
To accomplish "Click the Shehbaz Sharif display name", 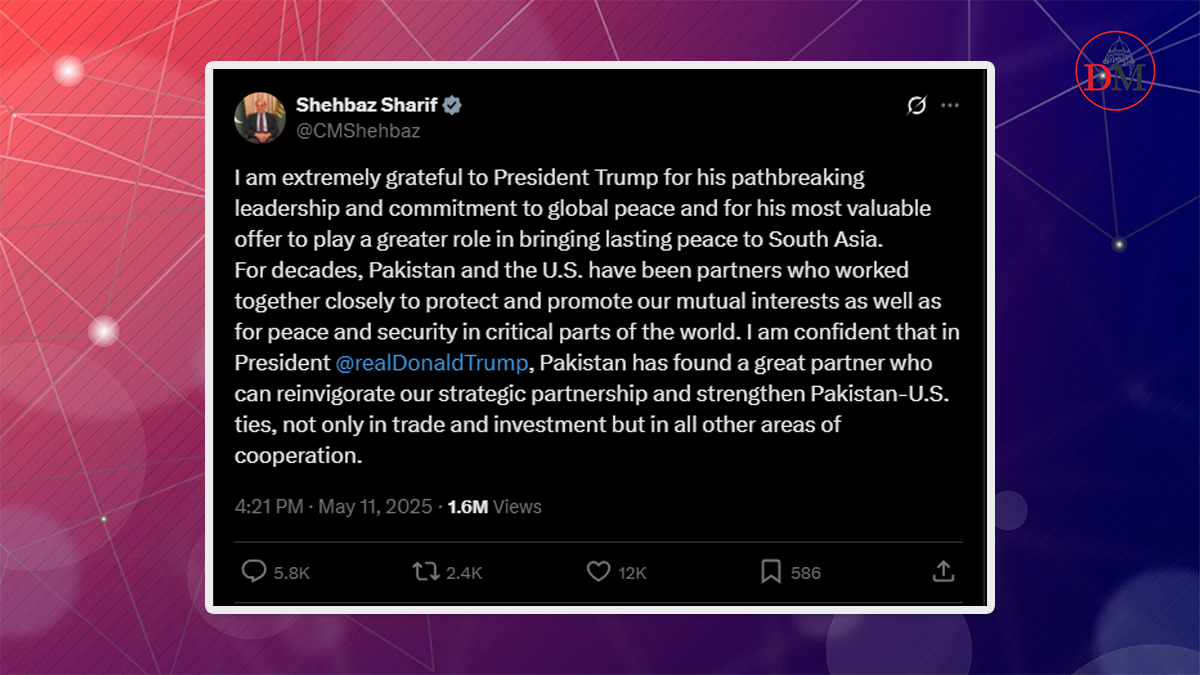I will point(367,105).
